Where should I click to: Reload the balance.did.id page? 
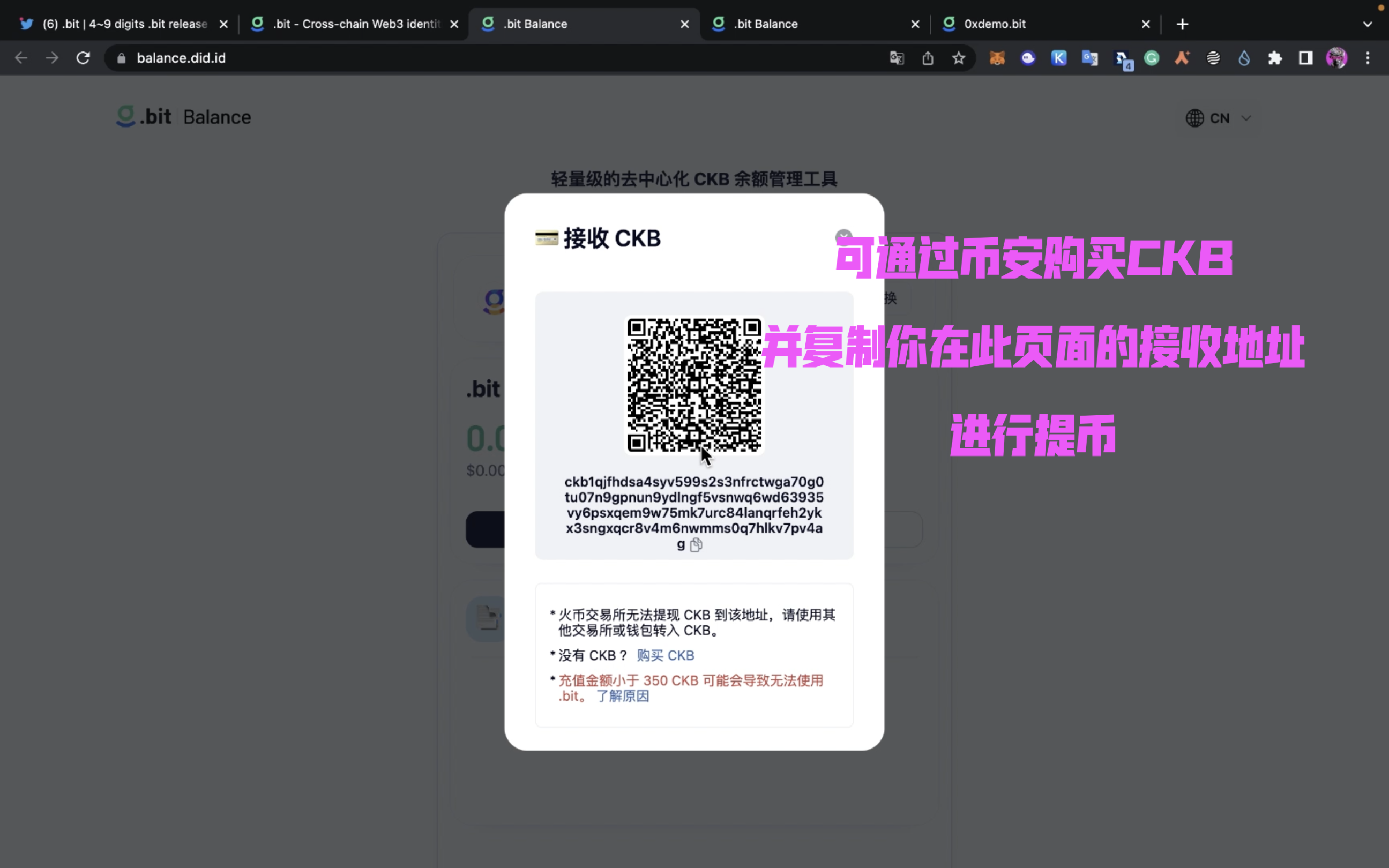[x=83, y=58]
